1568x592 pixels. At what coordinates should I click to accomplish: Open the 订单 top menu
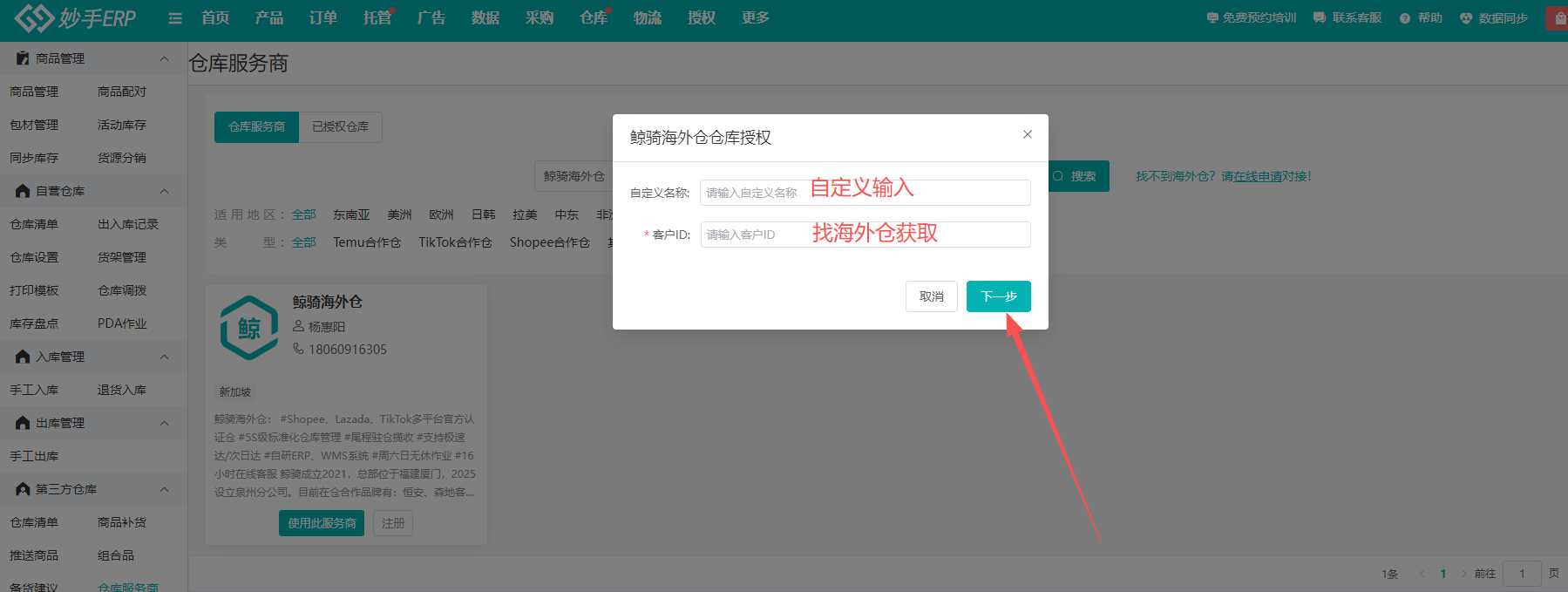(322, 18)
